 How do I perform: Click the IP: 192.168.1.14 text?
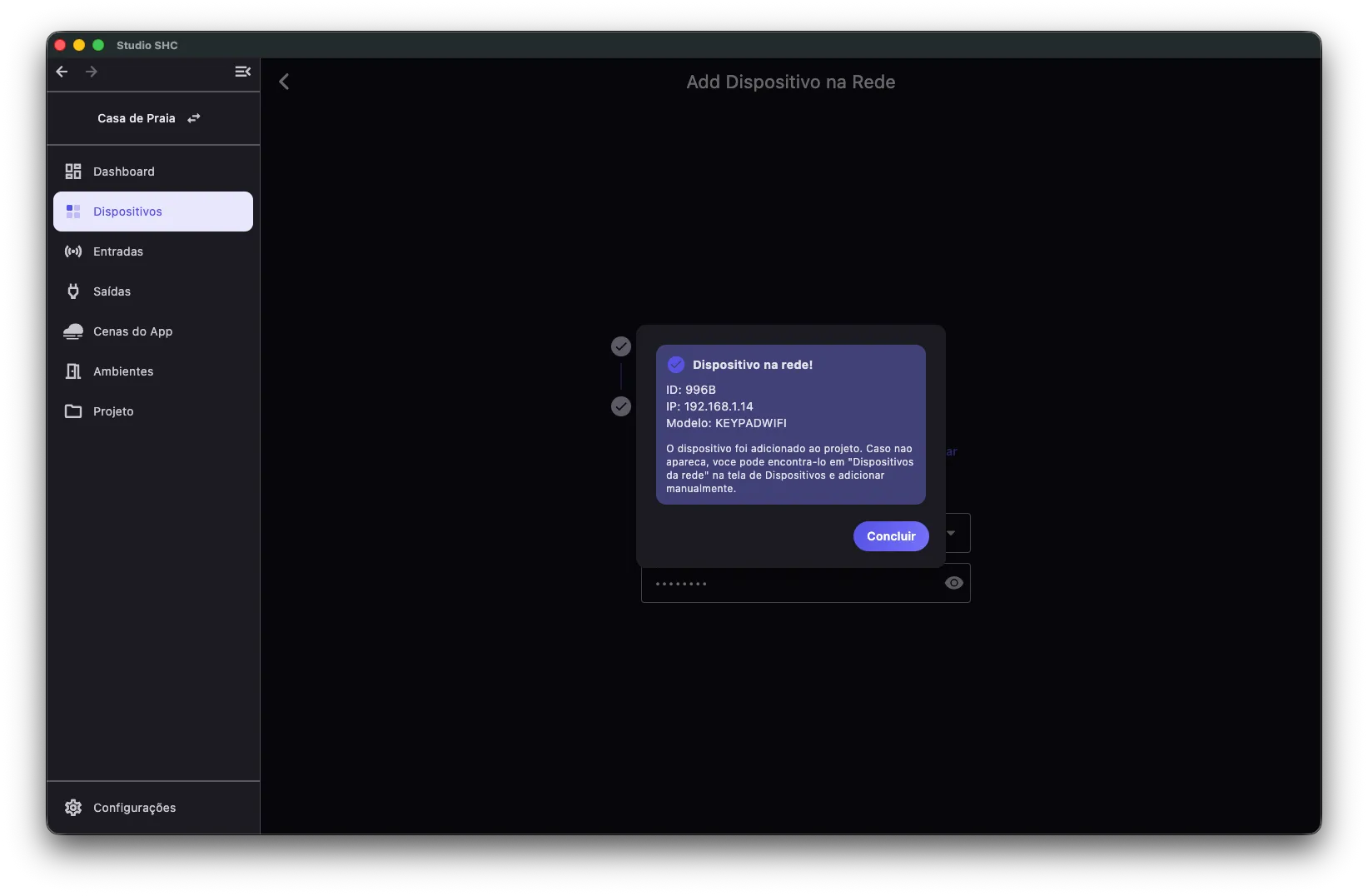[709, 406]
